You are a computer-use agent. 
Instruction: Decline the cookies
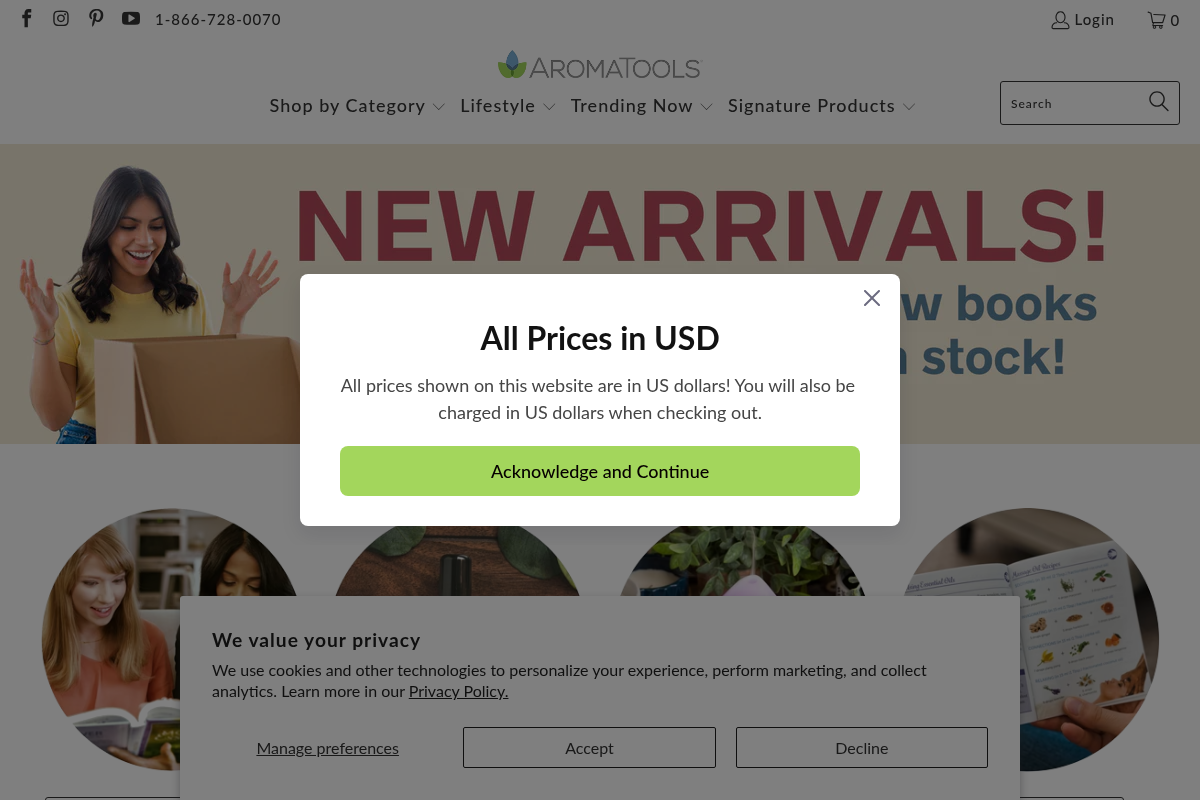[862, 748]
